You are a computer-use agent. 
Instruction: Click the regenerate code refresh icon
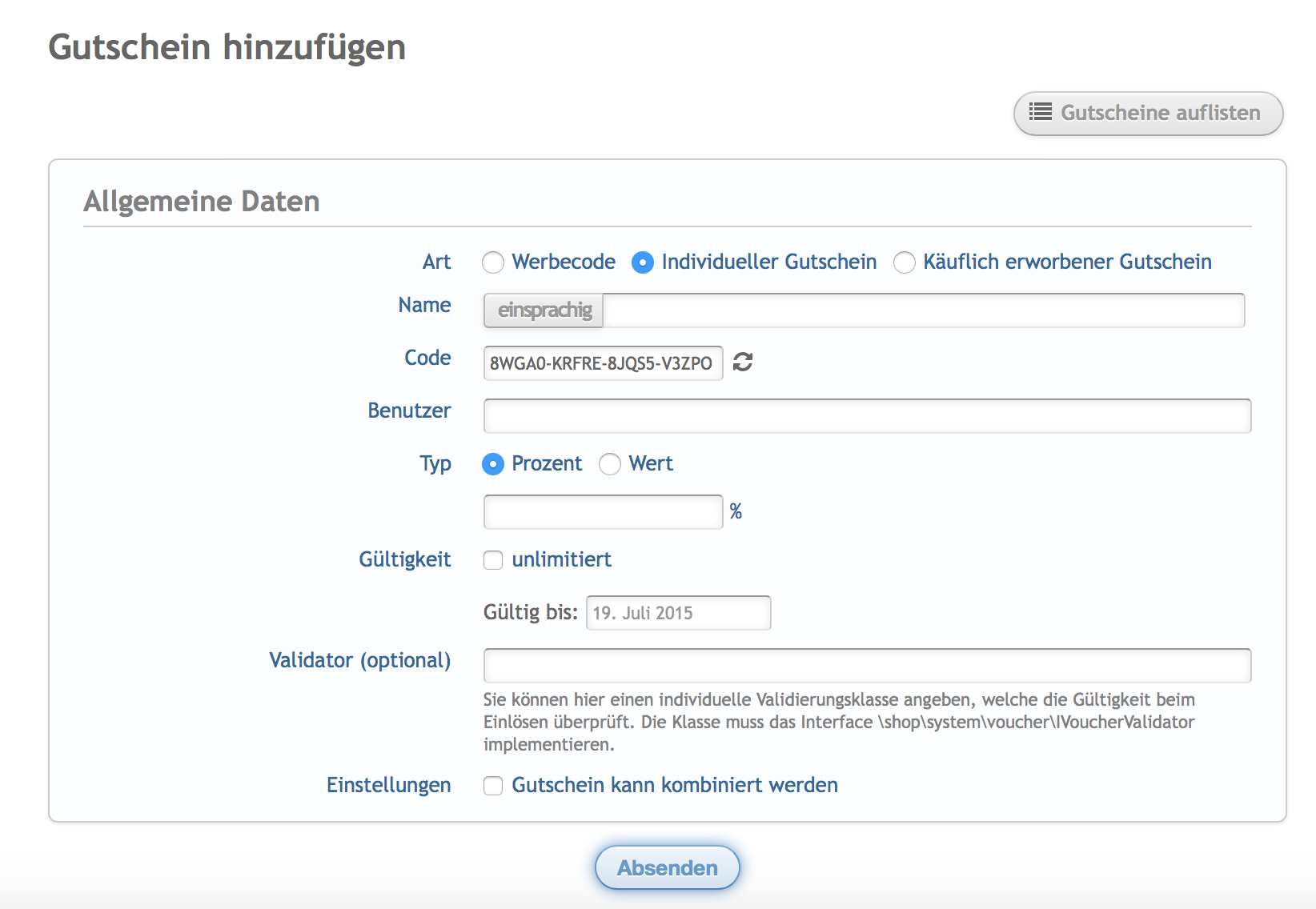point(743,362)
